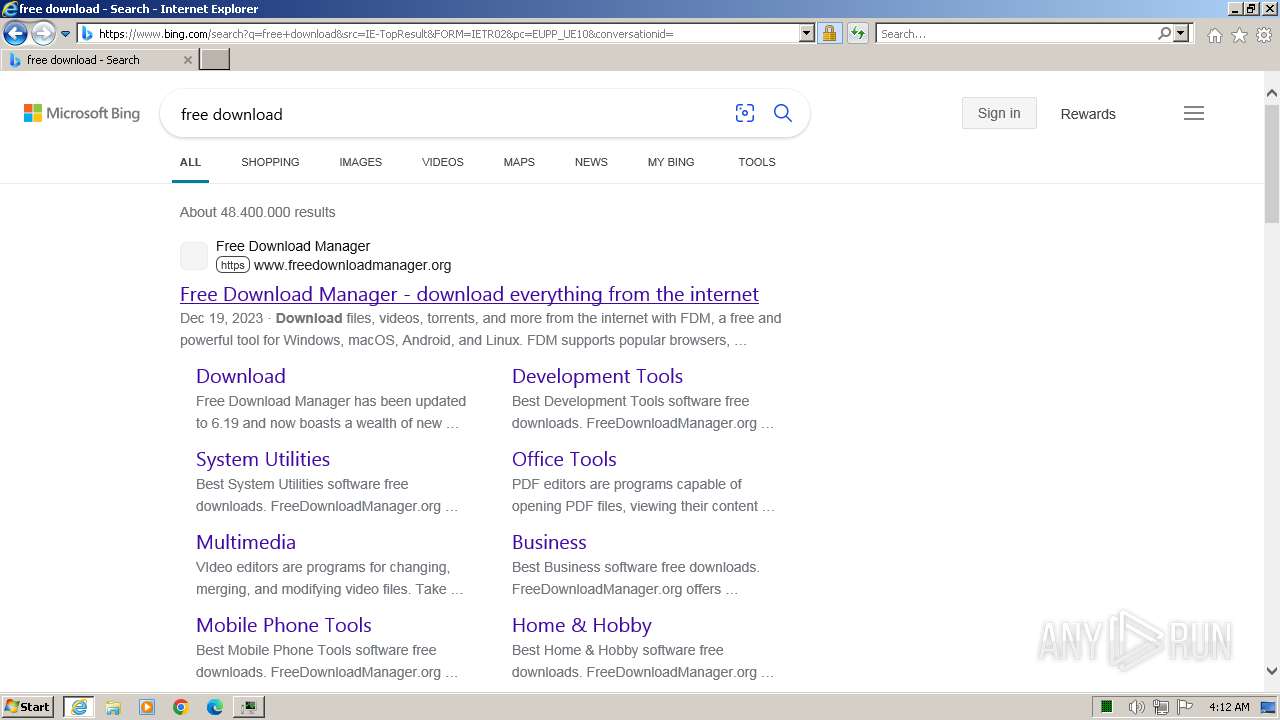1280x720 pixels.
Task: Click the IE toolbar search box
Action: pyautogui.click(x=1015, y=34)
